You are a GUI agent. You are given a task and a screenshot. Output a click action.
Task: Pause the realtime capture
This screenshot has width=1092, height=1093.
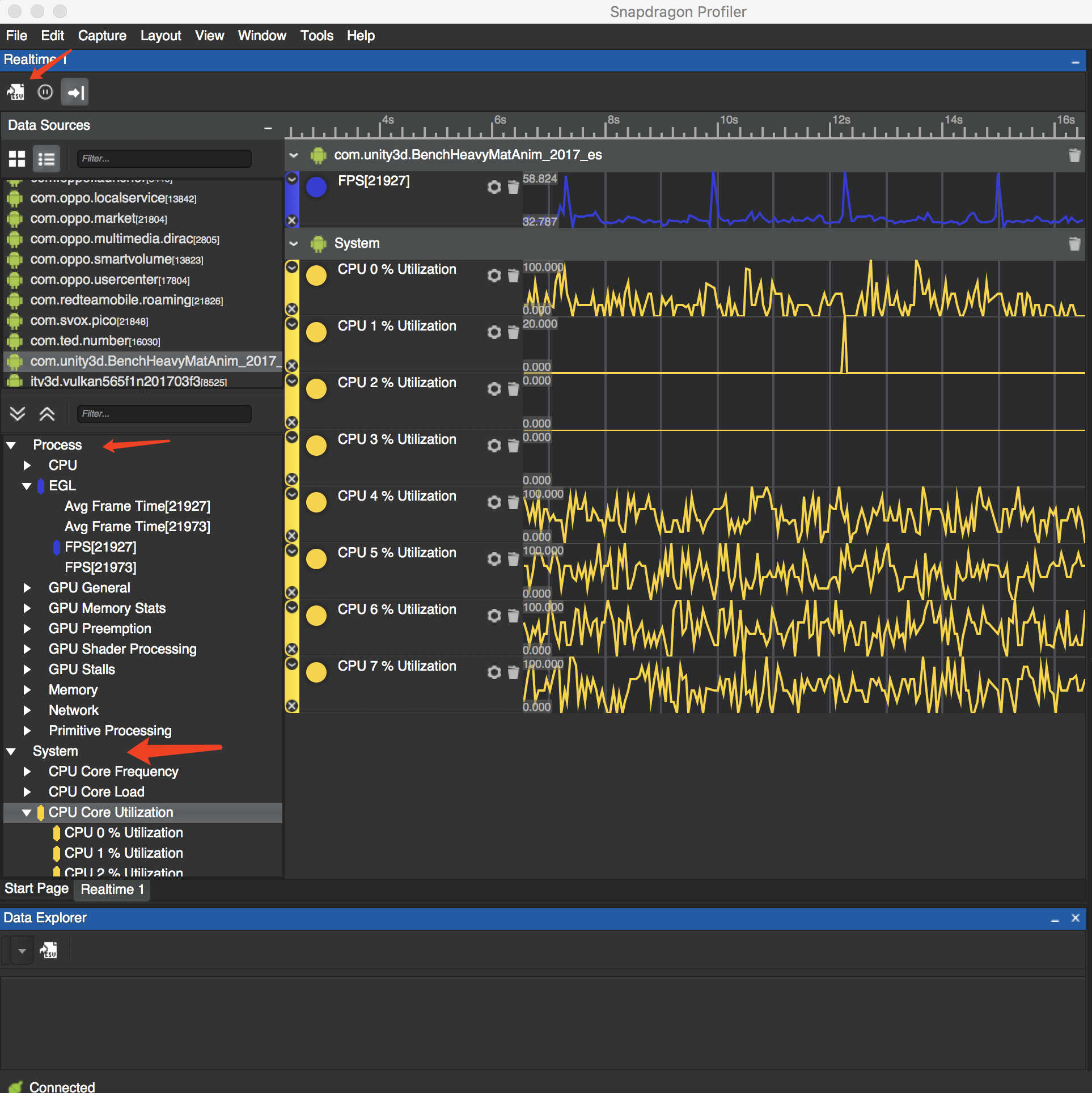(45, 92)
